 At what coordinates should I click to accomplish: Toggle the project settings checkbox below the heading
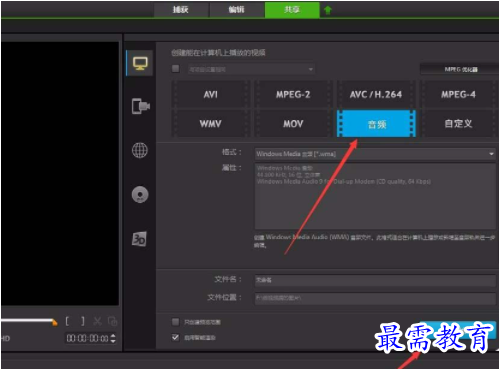[175, 69]
